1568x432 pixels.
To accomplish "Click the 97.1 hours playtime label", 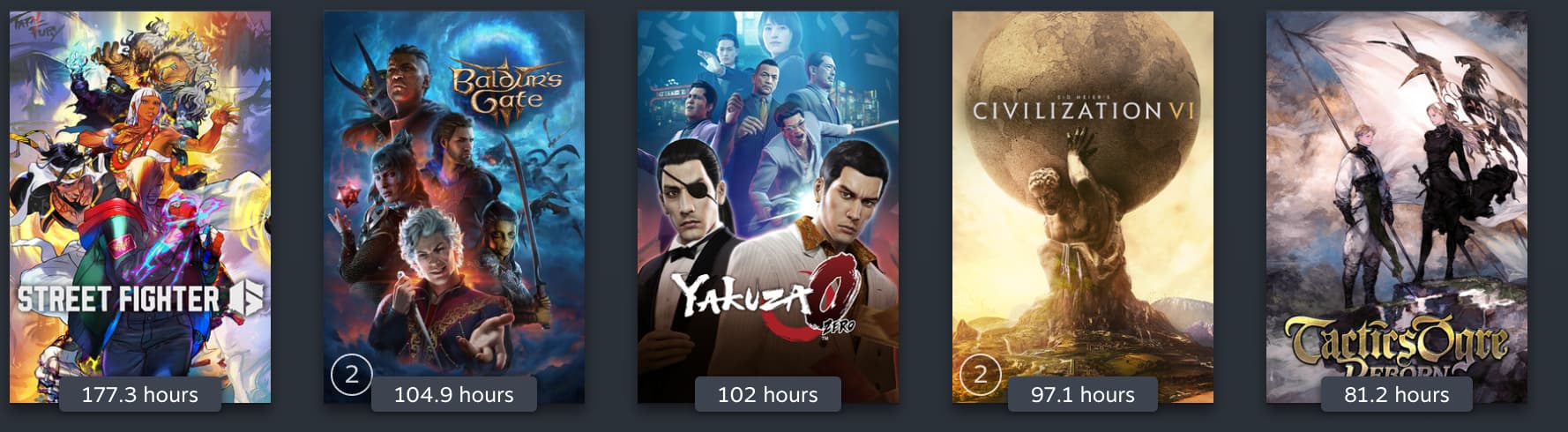I will tap(1083, 394).
